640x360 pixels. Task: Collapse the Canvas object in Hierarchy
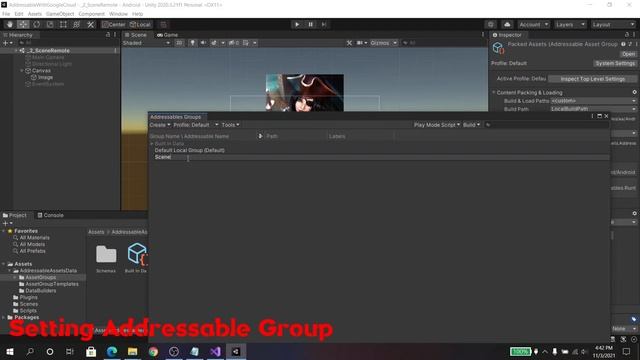22,71
